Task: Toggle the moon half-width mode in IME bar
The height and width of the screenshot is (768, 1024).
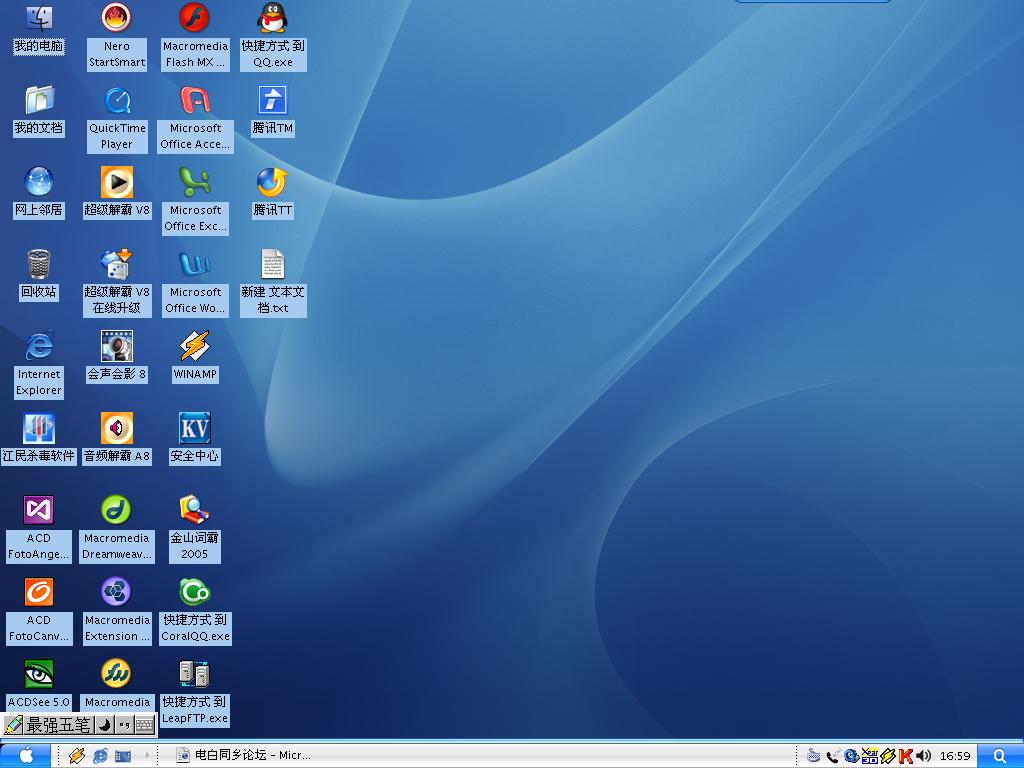Action: [x=104, y=725]
